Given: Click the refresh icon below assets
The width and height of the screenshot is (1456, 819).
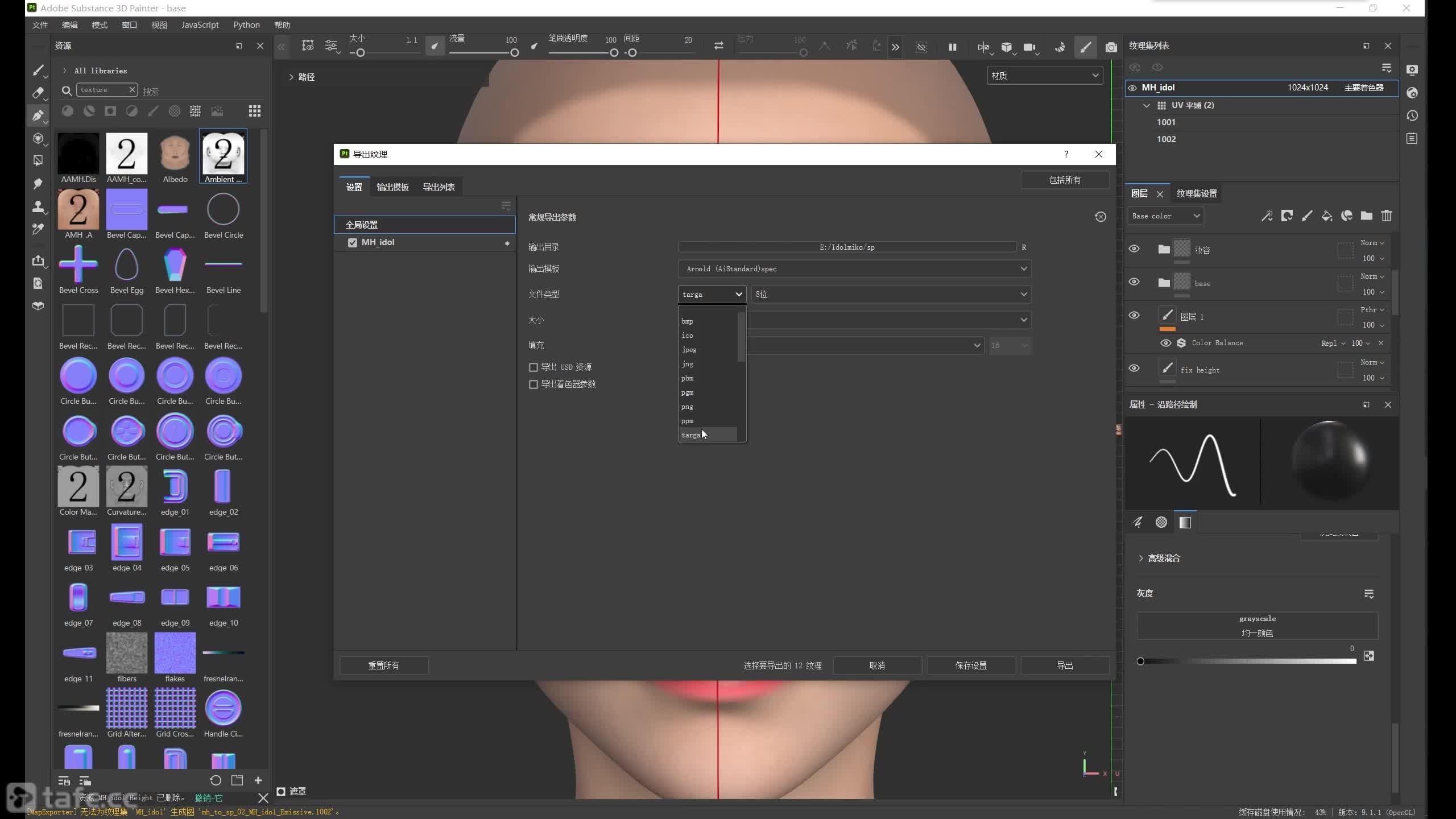Looking at the screenshot, I should point(216,780).
